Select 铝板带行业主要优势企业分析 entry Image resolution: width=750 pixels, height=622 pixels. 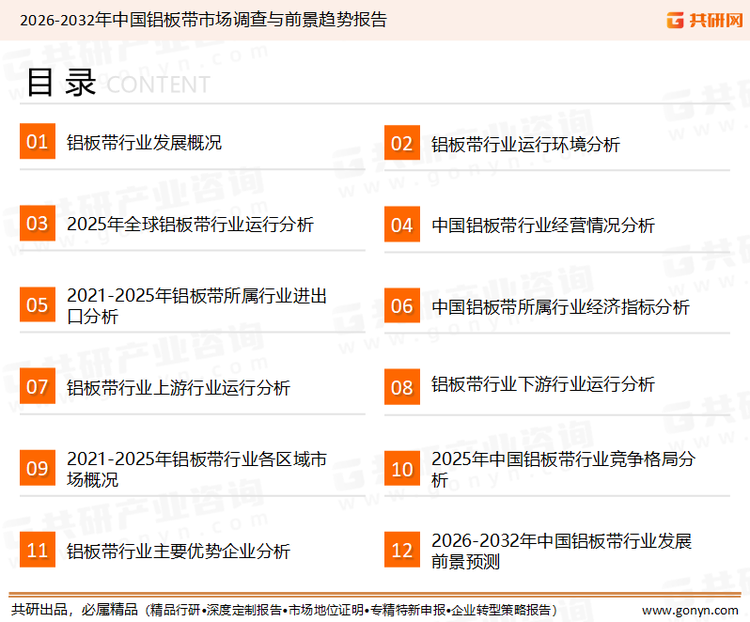click(178, 551)
